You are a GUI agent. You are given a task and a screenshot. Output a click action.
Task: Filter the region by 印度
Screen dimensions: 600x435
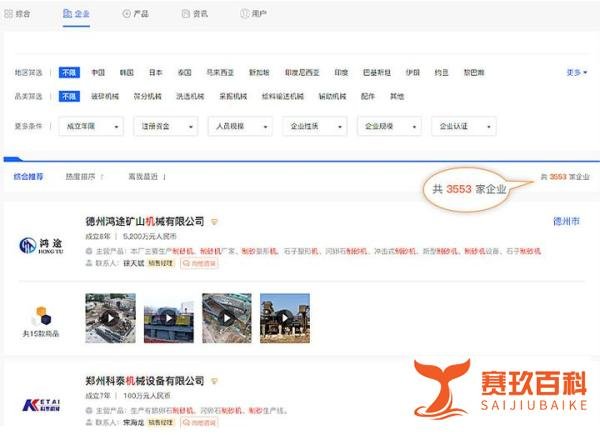(341, 72)
